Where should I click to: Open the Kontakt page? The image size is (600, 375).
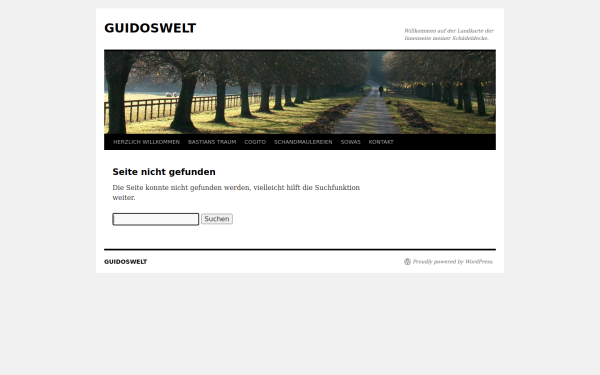[381, 142]
